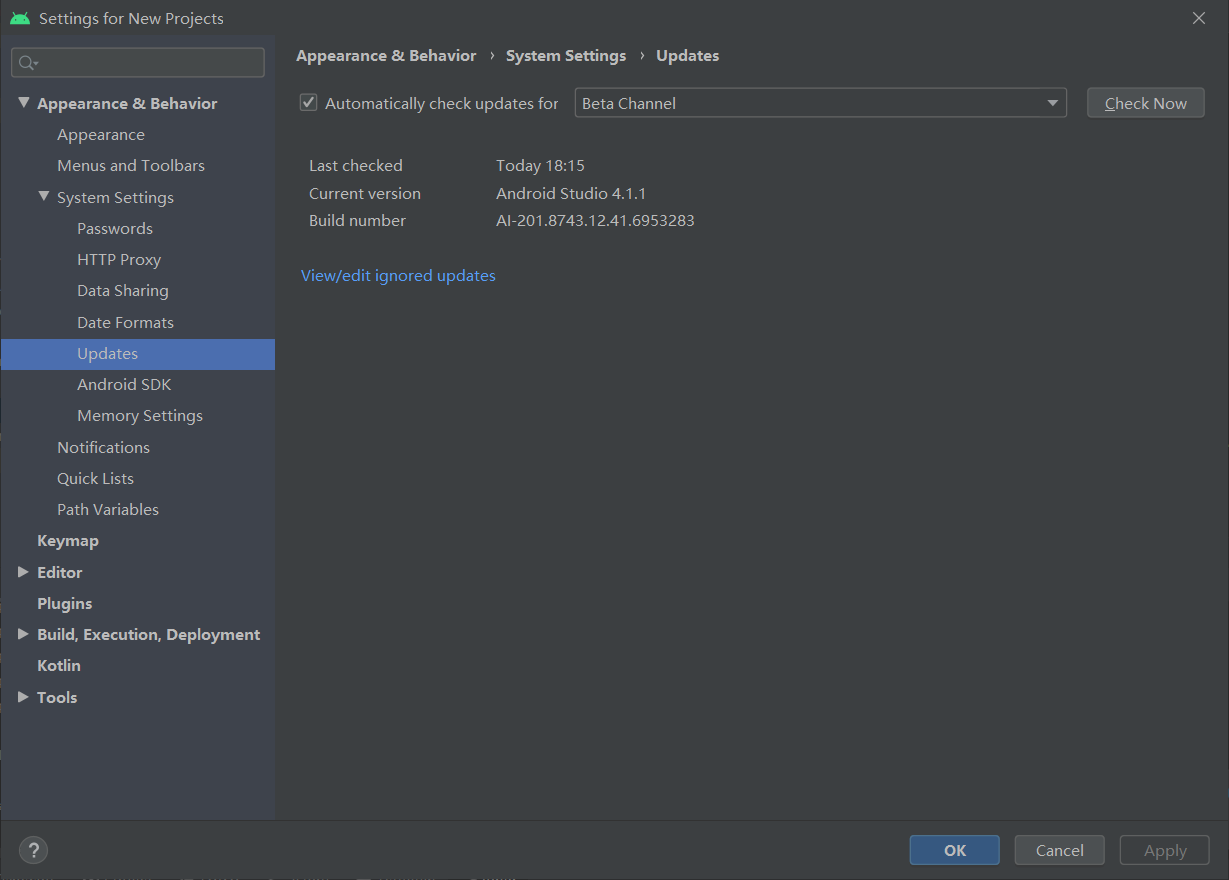Select the Keymap settings category
The width and height of the screenshot is (1229, 880).
coord(68,540)
